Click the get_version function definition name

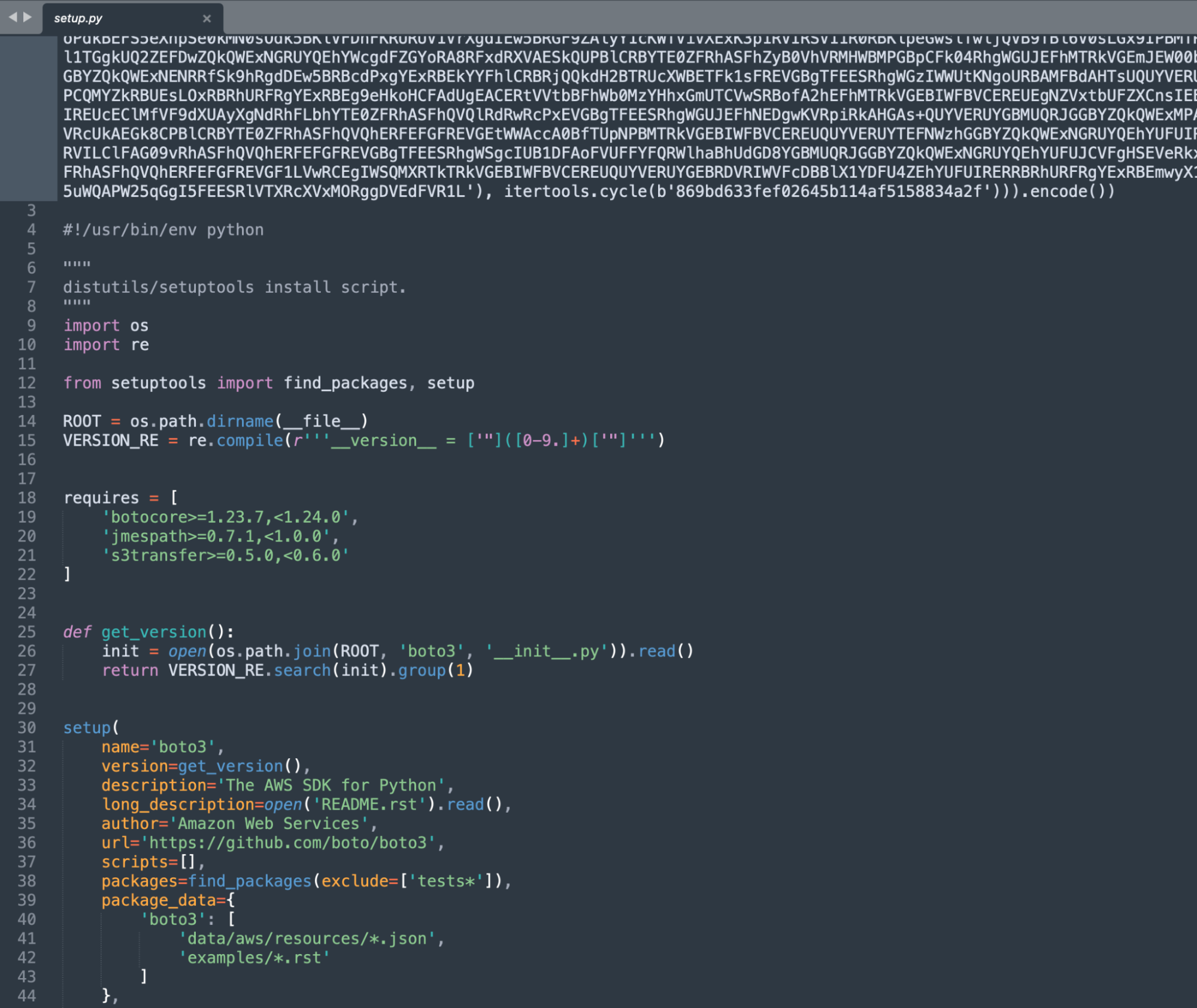pyautogui.click(x=154, y=632)
